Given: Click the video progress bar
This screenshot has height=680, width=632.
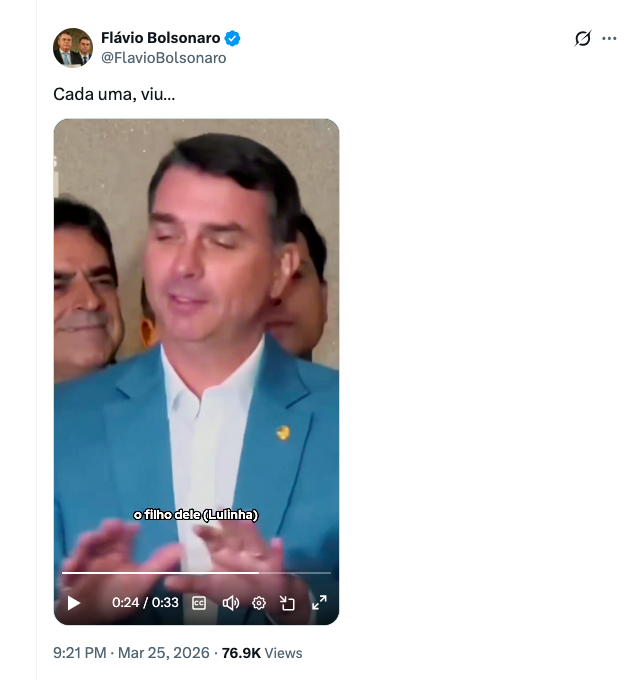Looking at the screenshot, I should point(160,573).
